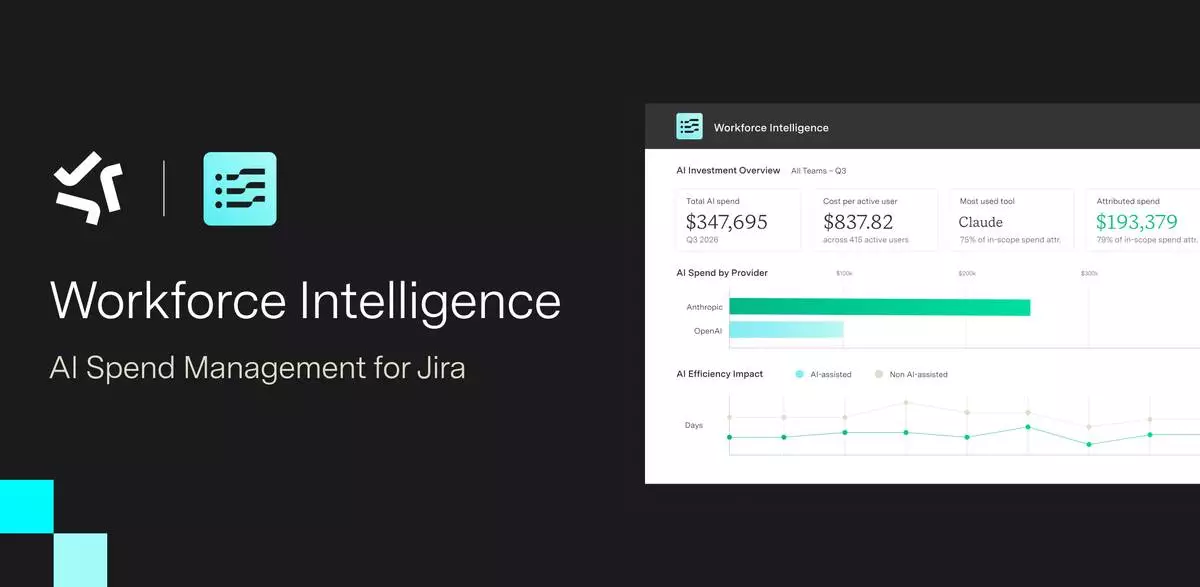The height and width of the screenshot is (587, 1200).
Task: Click the 'Non AI-assisted' legend label
Action: point(919,374)
